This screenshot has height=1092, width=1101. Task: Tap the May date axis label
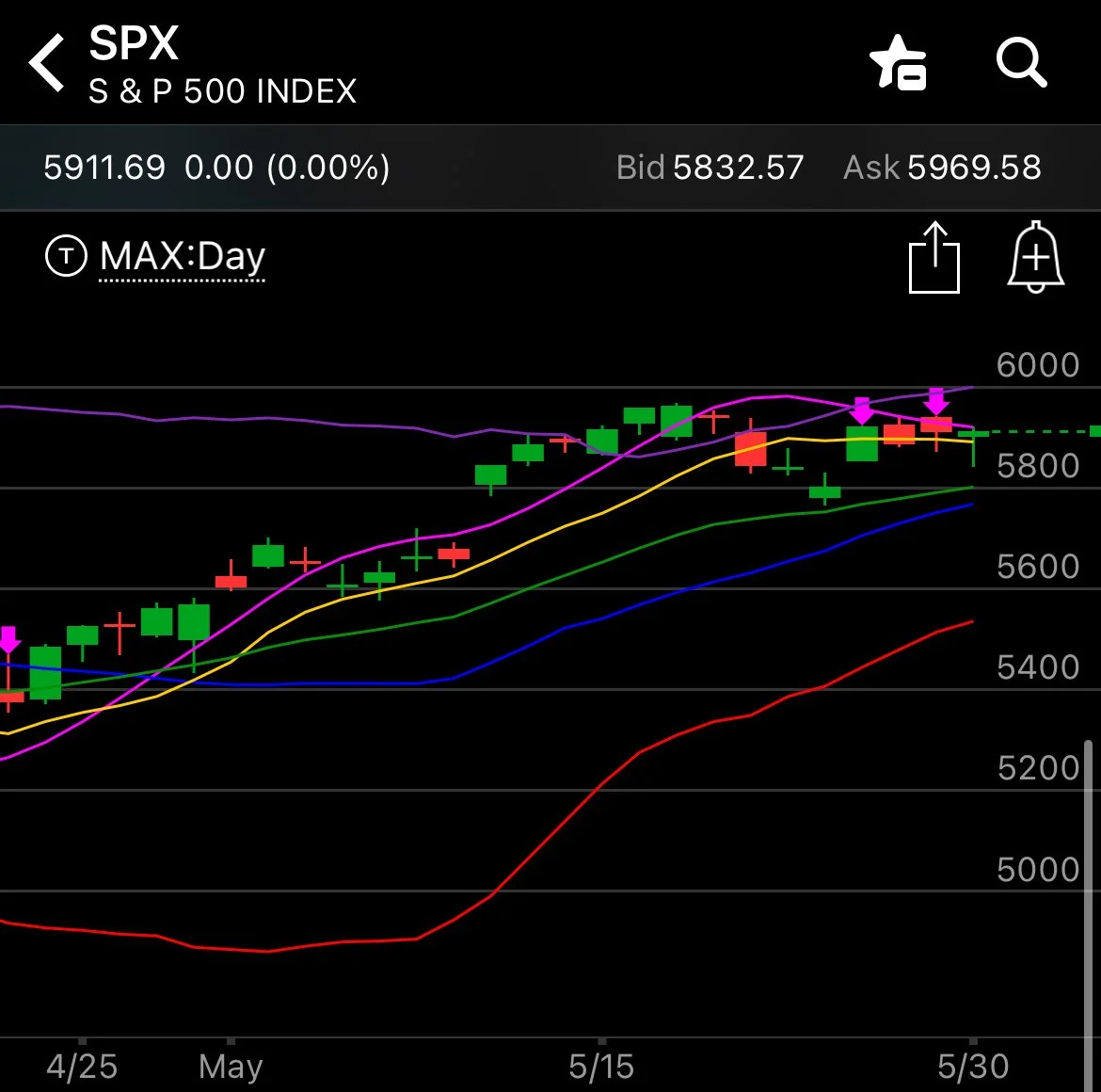coord(231,1068)
